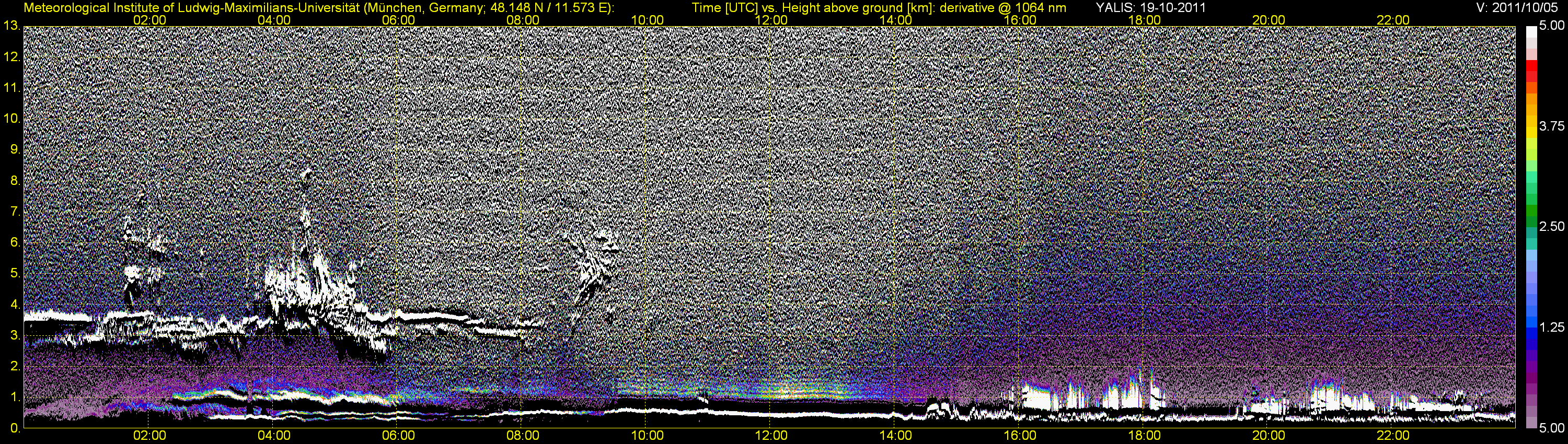The image size is (1568, 444).
Task: Click the height axis label 2
Action: pos(15,366)
